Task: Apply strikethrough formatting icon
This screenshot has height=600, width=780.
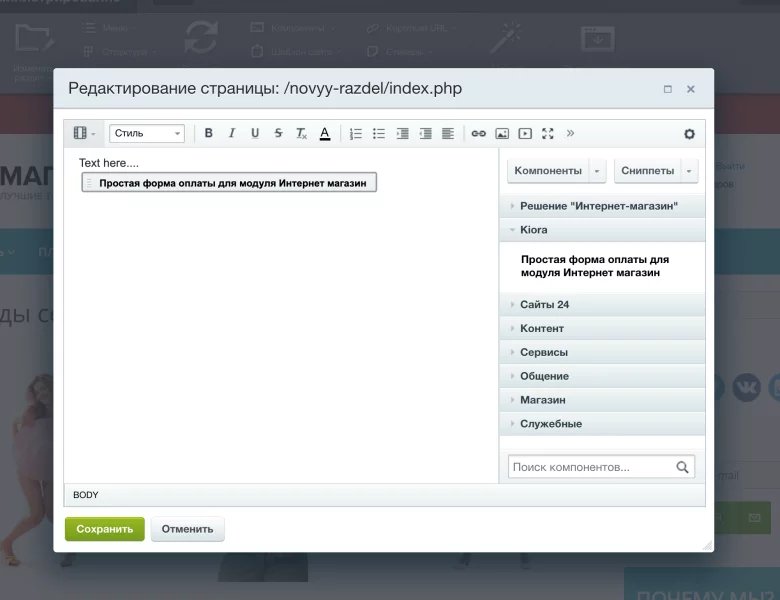Action: (278, 133)
